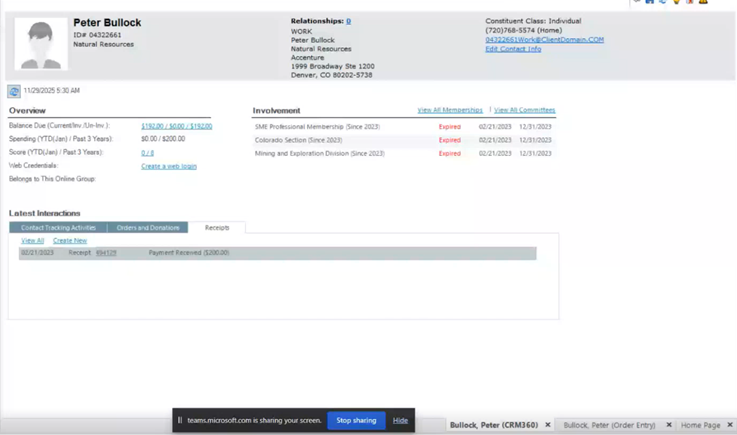
Task: Click the (720)768-5574 home phone number
Action: pos(524,30)
